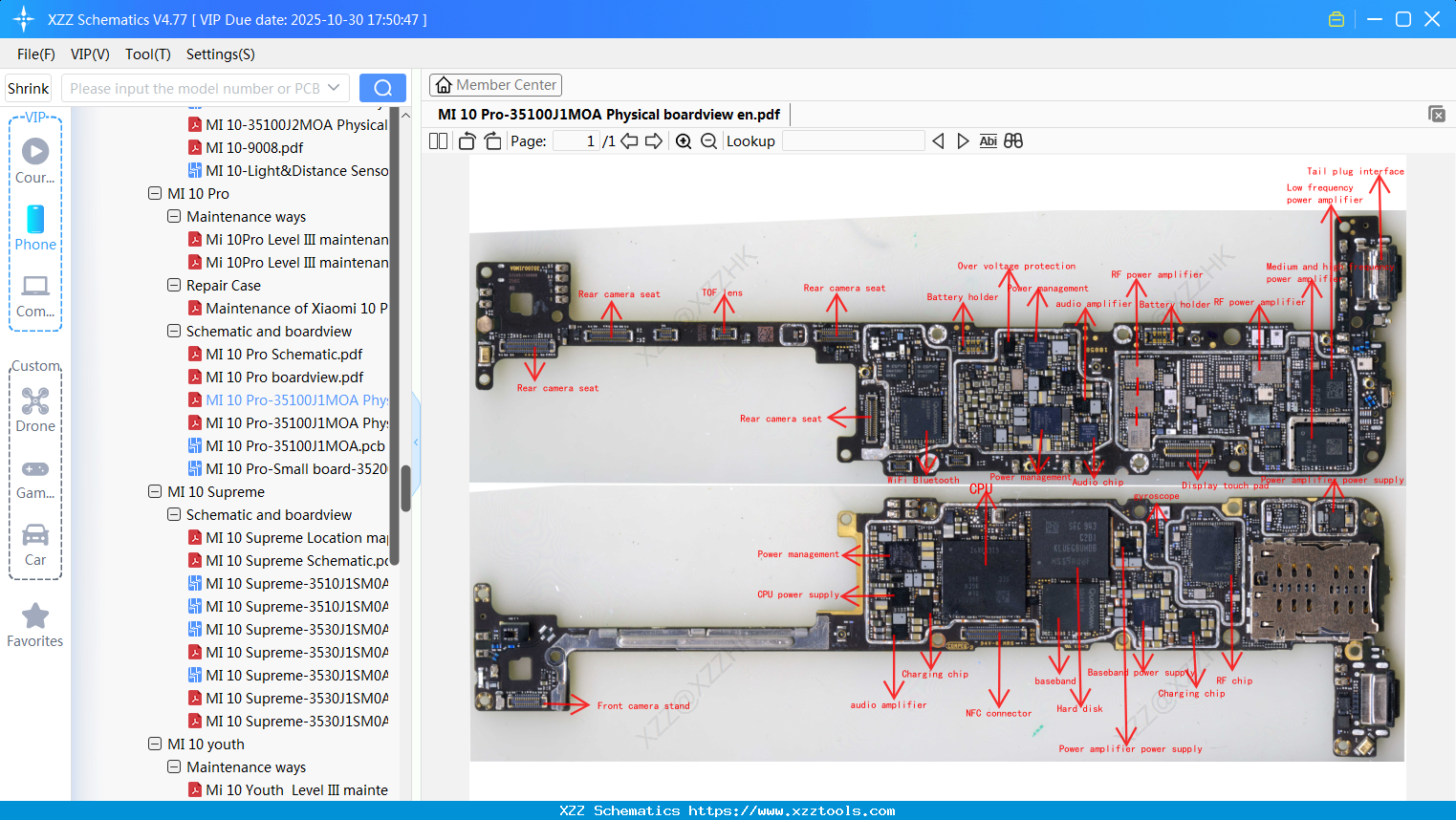Rotate the page clockwise
The width and height of the screenshot is (1456, 820).
pos(491,140)
